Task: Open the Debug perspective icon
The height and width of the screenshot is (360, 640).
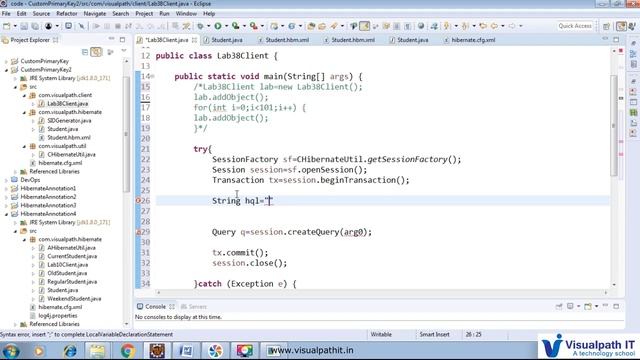Action: pos(632,26)
